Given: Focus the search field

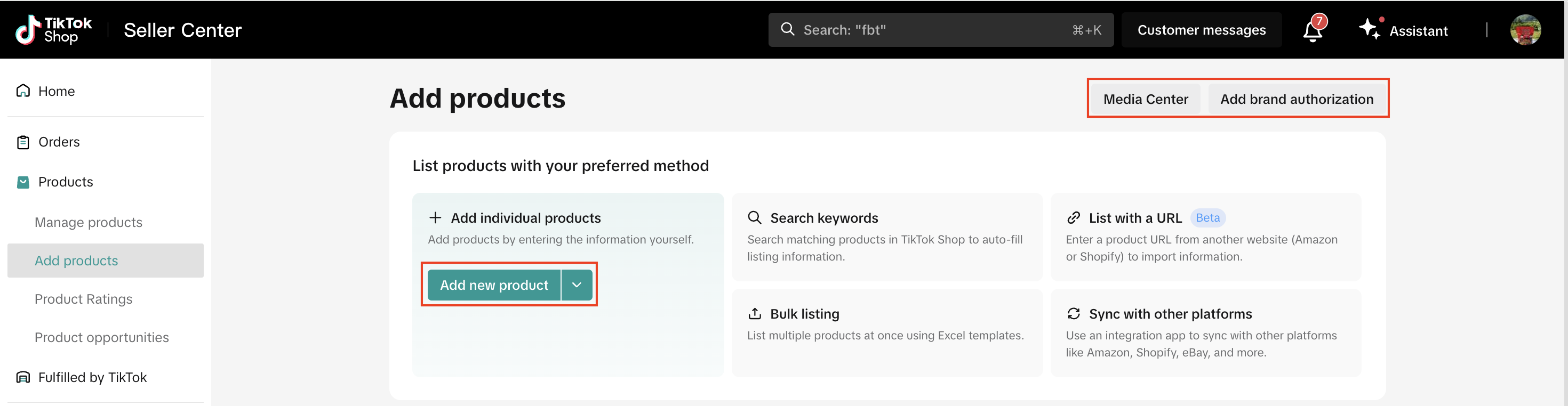Looking at the screenshot, I should coord(931,30).
